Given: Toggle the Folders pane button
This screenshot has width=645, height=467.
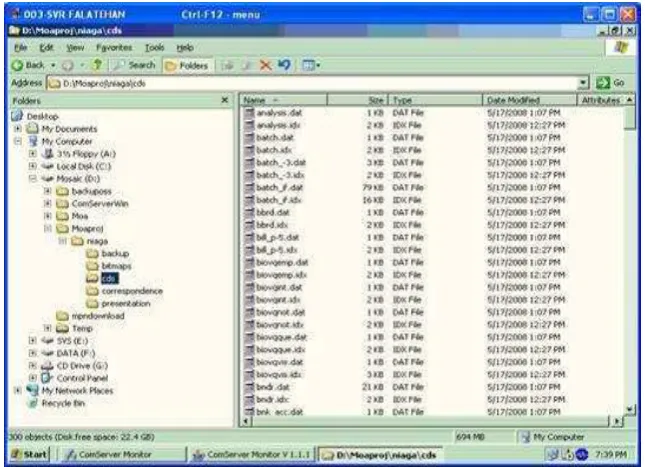Looking at the screenshot, I should tap(188, 65).
